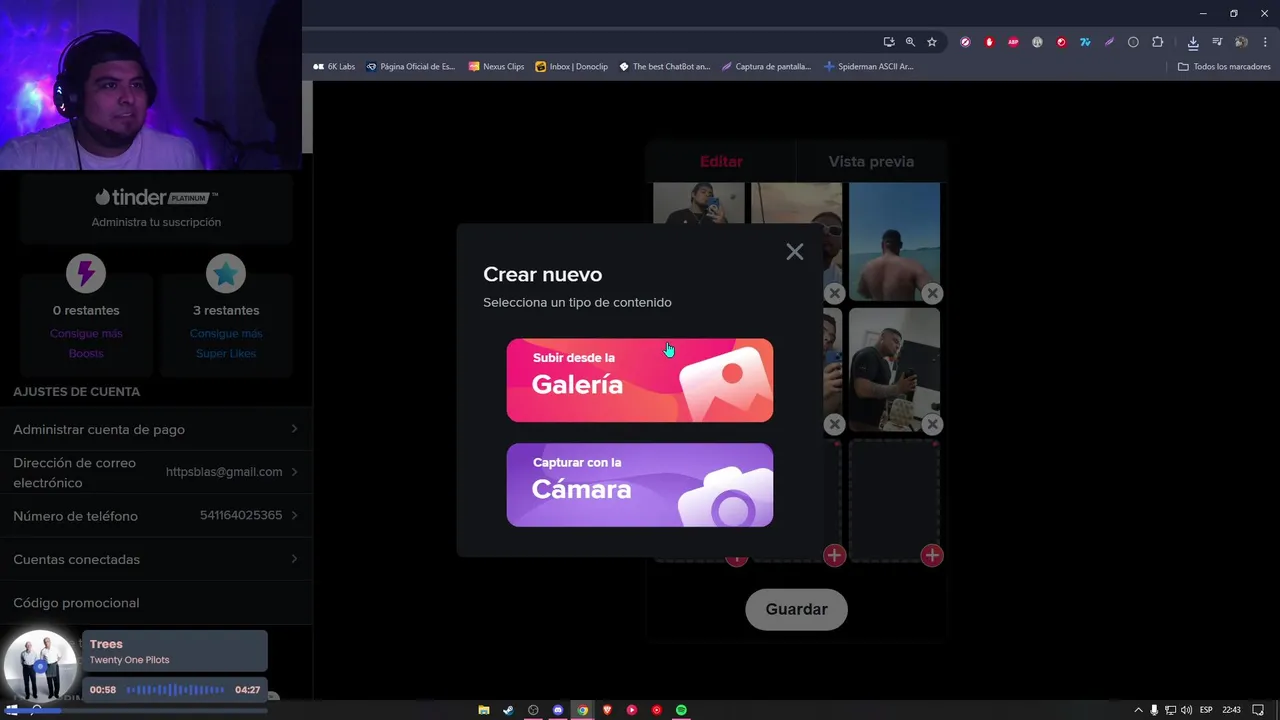Open Brave browser from the taskbar

coord(607,710)
